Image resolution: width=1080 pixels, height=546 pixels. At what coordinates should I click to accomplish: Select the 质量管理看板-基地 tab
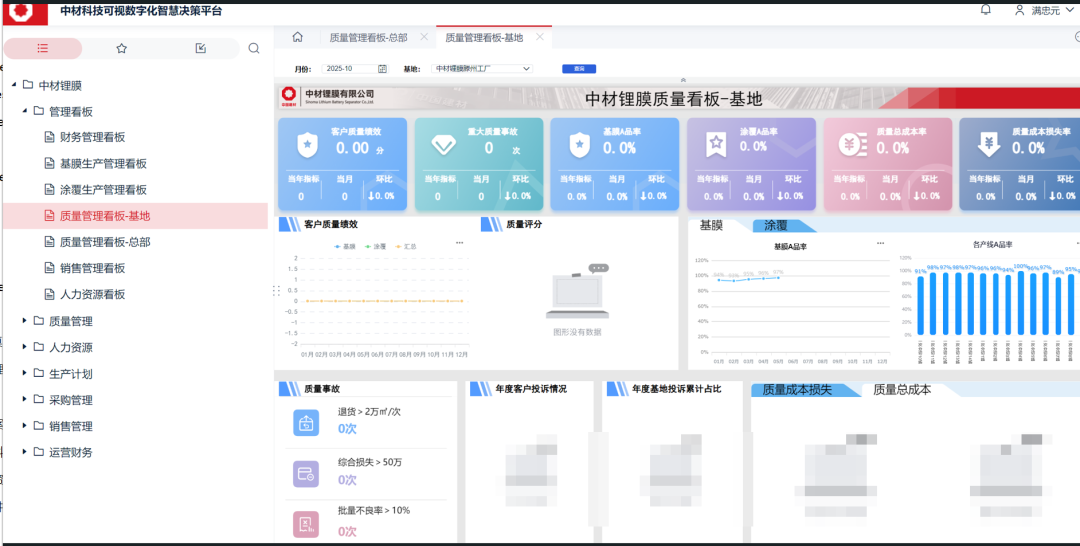(x=484, y=38)
